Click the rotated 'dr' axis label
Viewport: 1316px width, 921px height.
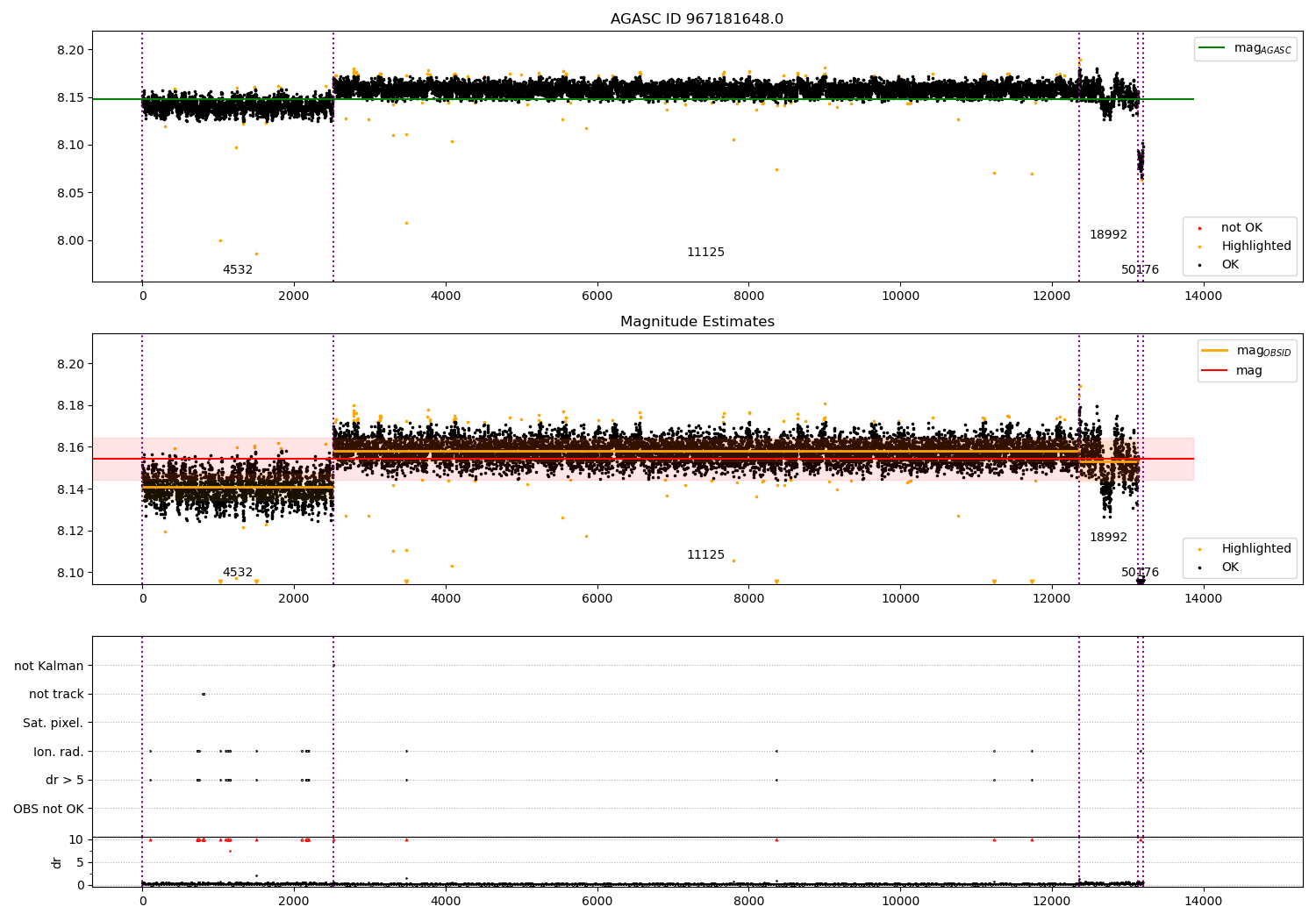57,862
